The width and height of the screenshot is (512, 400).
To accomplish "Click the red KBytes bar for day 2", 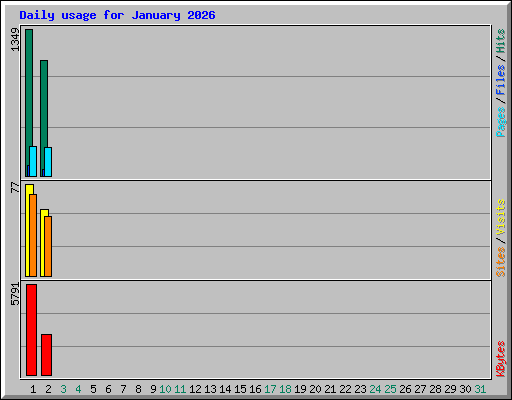I will pos(46,355).
